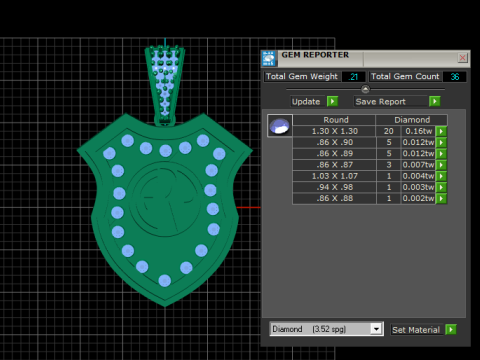Select the .86 X .88 size cell
This screenshot has width=480, height=360.
point(334,199)
